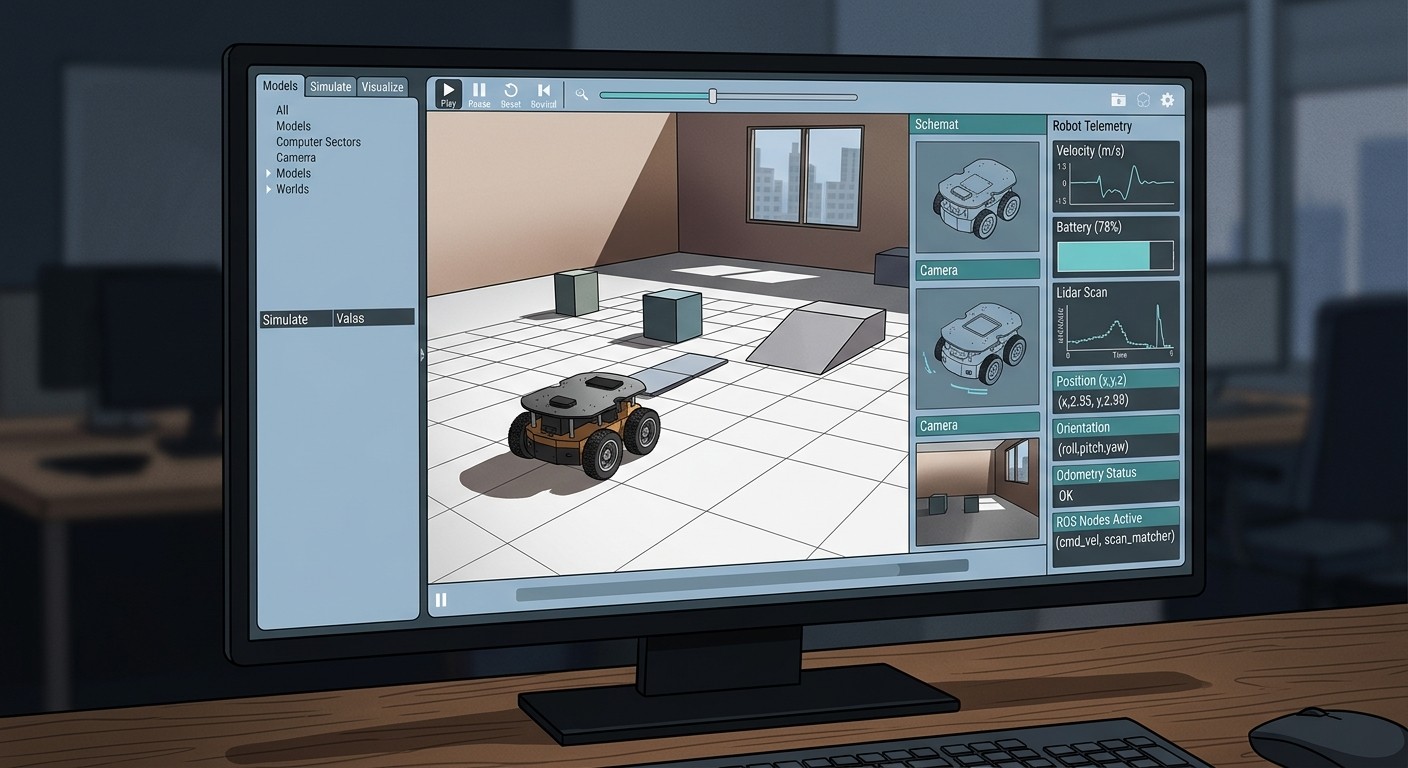1408x768 pixels.
Task: Open settings with the gear icon
Action: (1167, 100)
